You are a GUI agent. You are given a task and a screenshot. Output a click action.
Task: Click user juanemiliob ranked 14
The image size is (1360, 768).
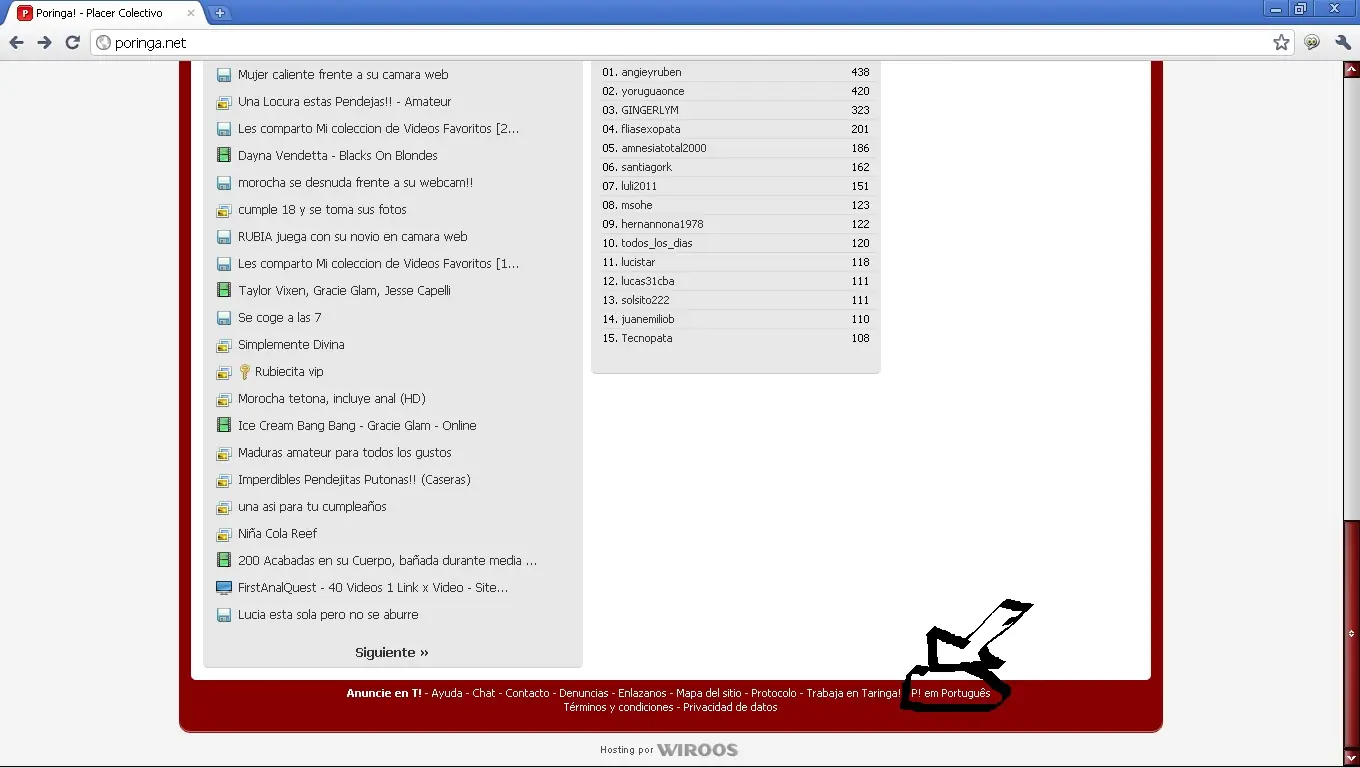coord(648,319)
